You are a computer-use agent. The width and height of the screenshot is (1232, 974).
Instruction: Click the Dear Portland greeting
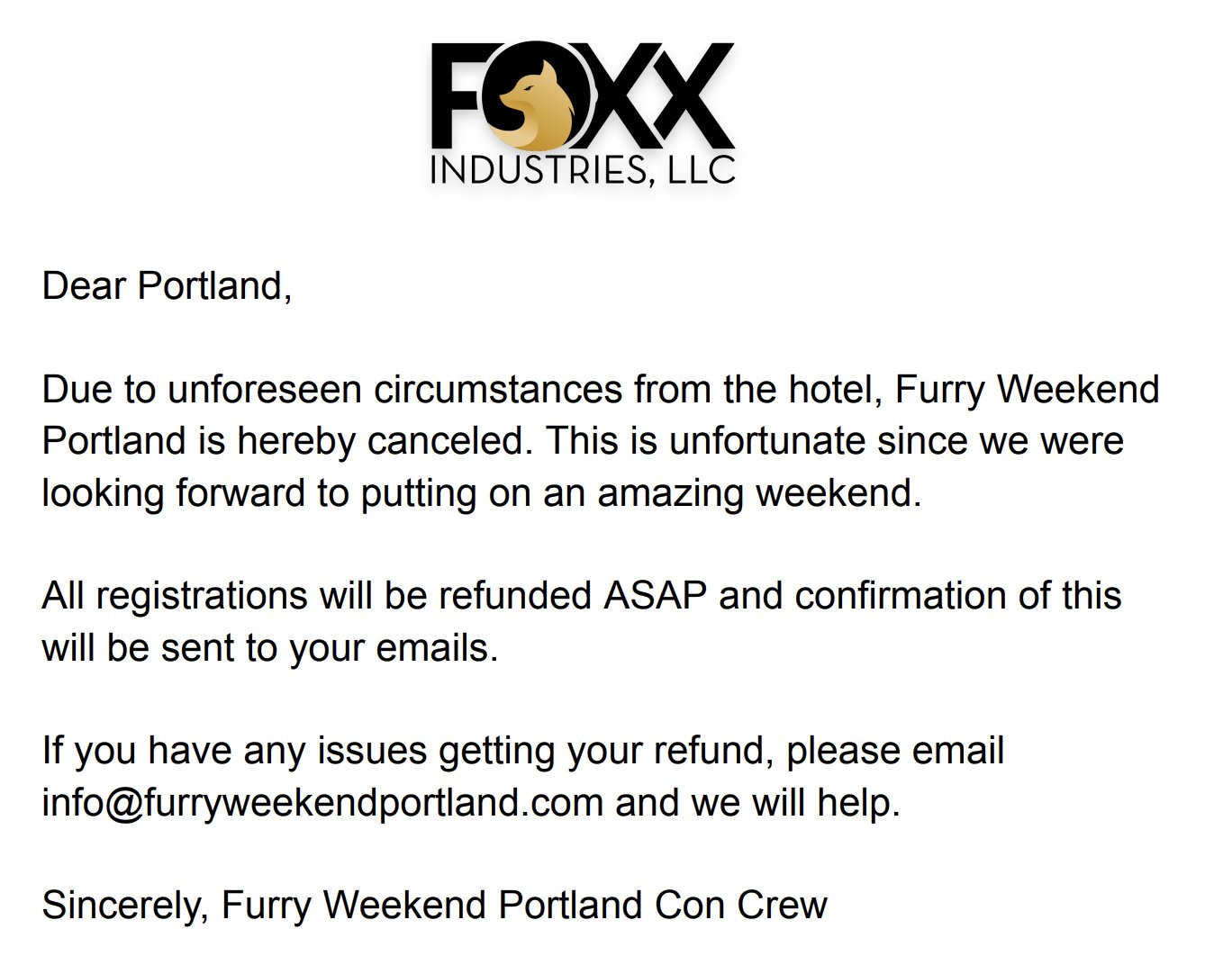coord(167,286)
